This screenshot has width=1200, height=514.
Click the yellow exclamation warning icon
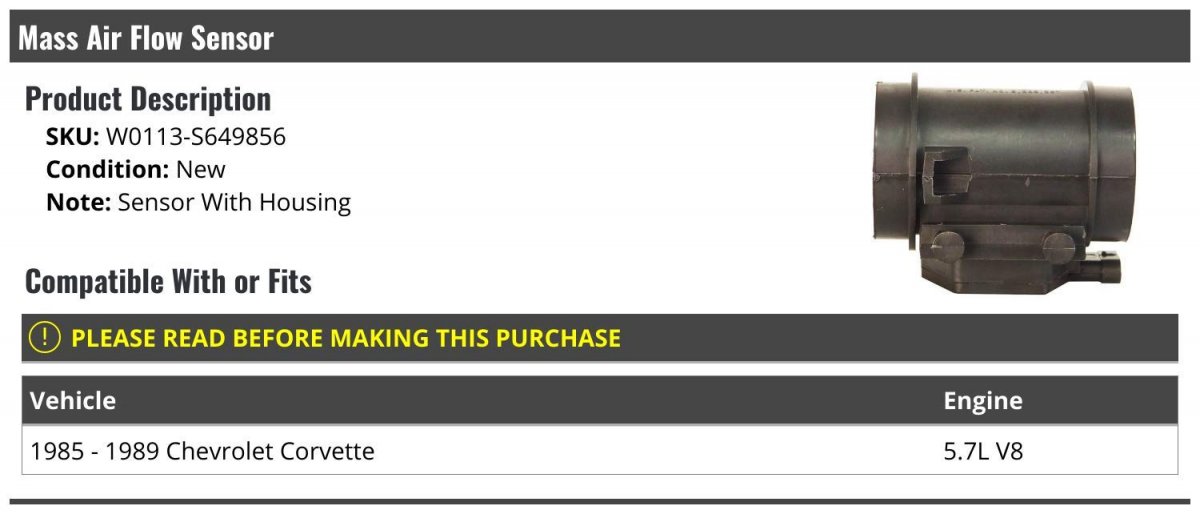point(46,338)
